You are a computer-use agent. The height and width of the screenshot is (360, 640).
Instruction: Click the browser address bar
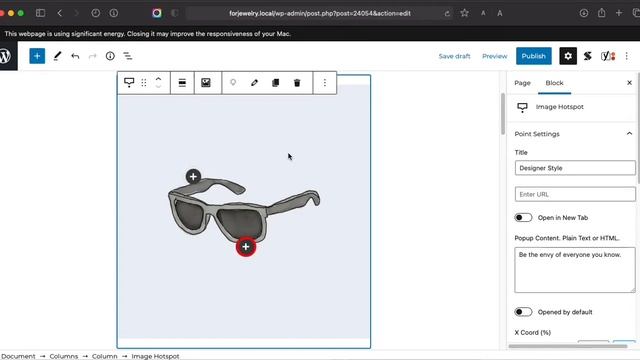320,13
